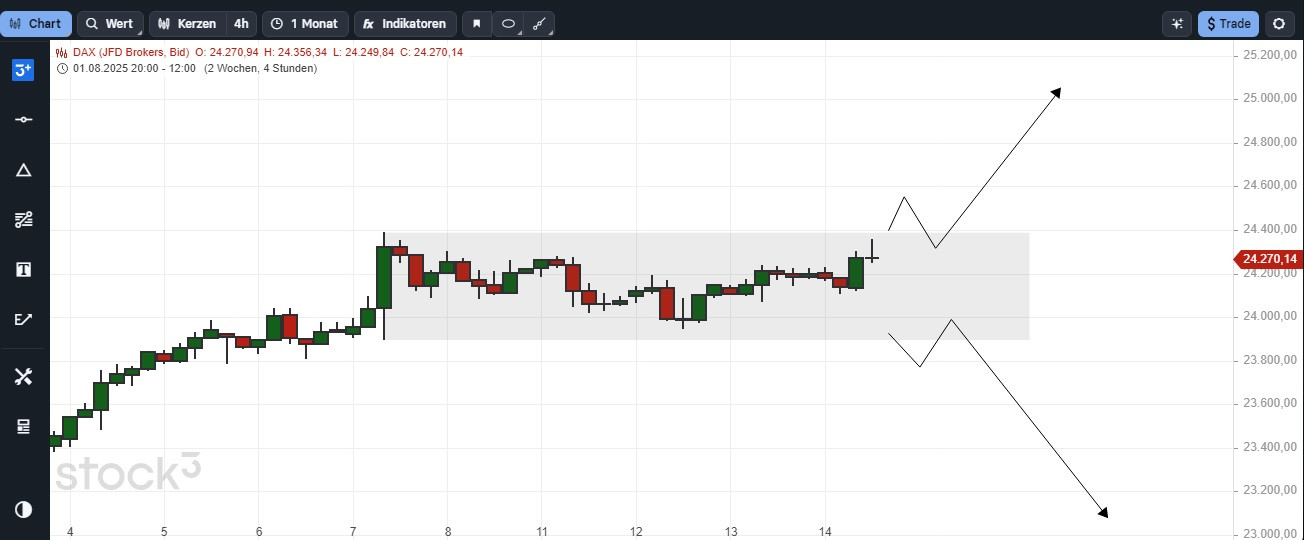The image size is (1304, 540).
Task: Click the 4h timeframe selector
Action: pyautogui.click(x=241, y=24)
